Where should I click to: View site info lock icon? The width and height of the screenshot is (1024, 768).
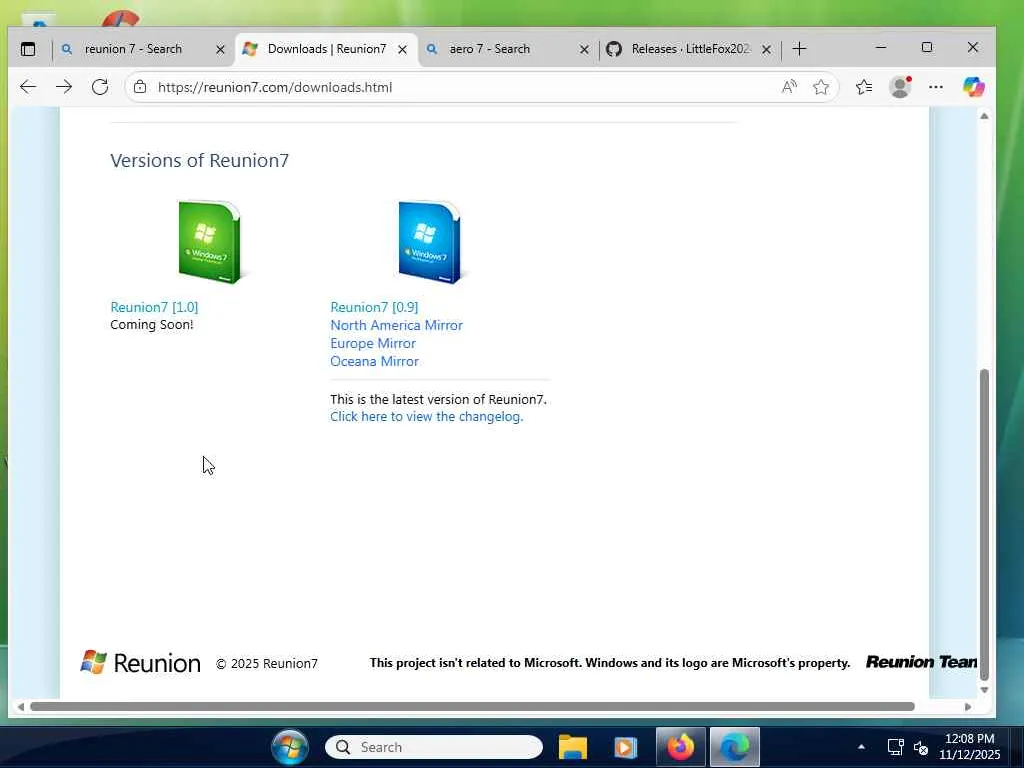point(140,87)
